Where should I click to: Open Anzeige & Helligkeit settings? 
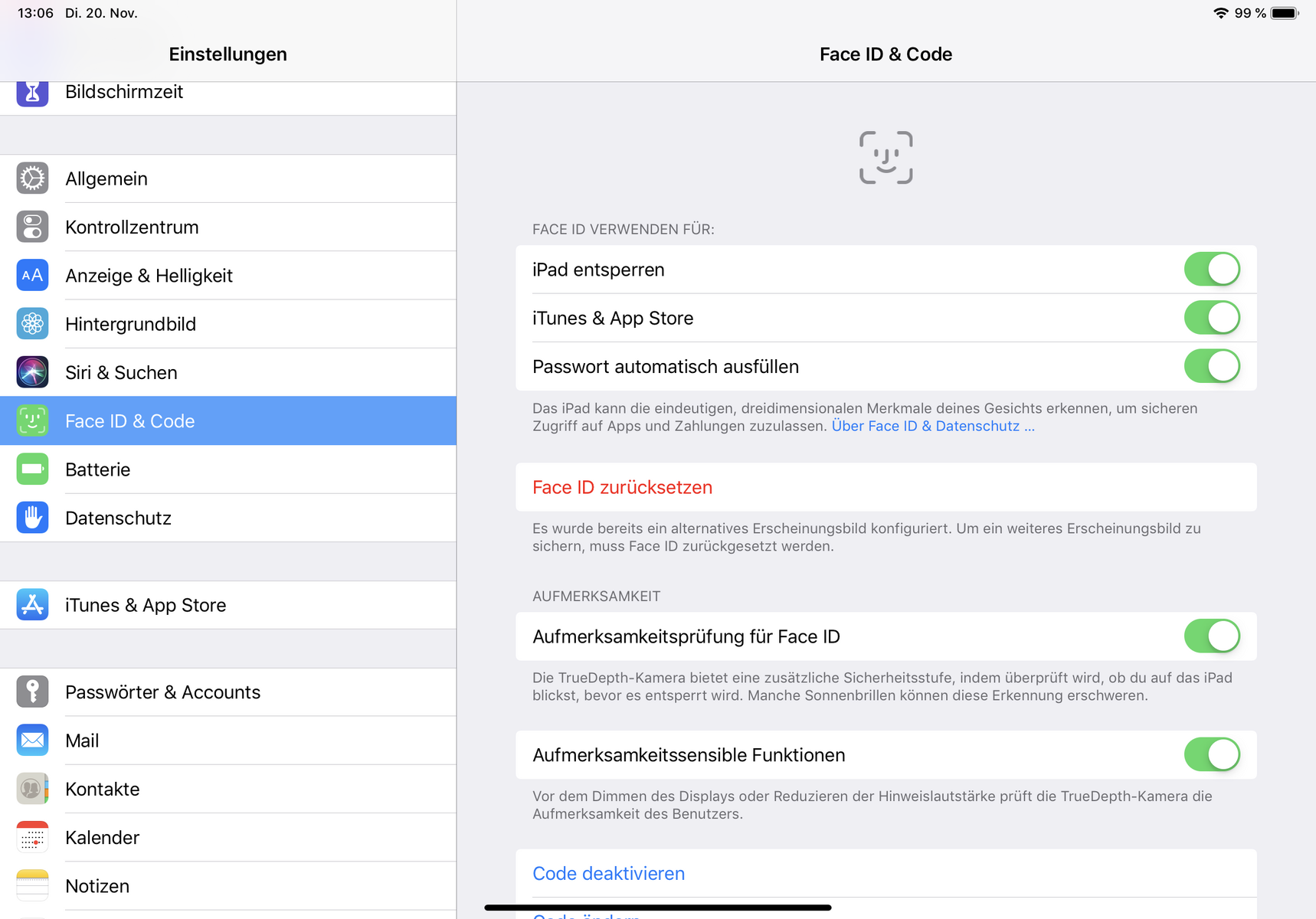tap(149, 276)
